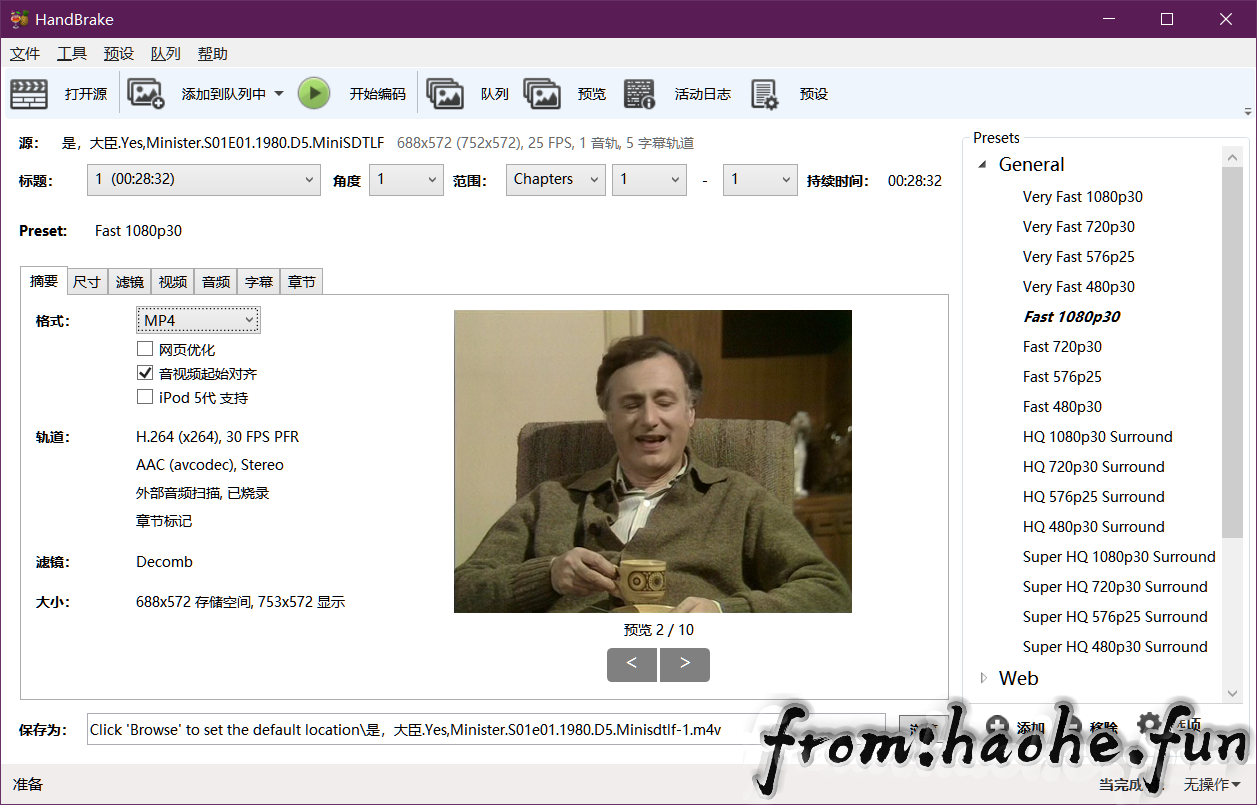Open the 无操作 when-done dropdown
Screen dimensions: 1257x805
pyautogui.click(x=1213, y=785)
